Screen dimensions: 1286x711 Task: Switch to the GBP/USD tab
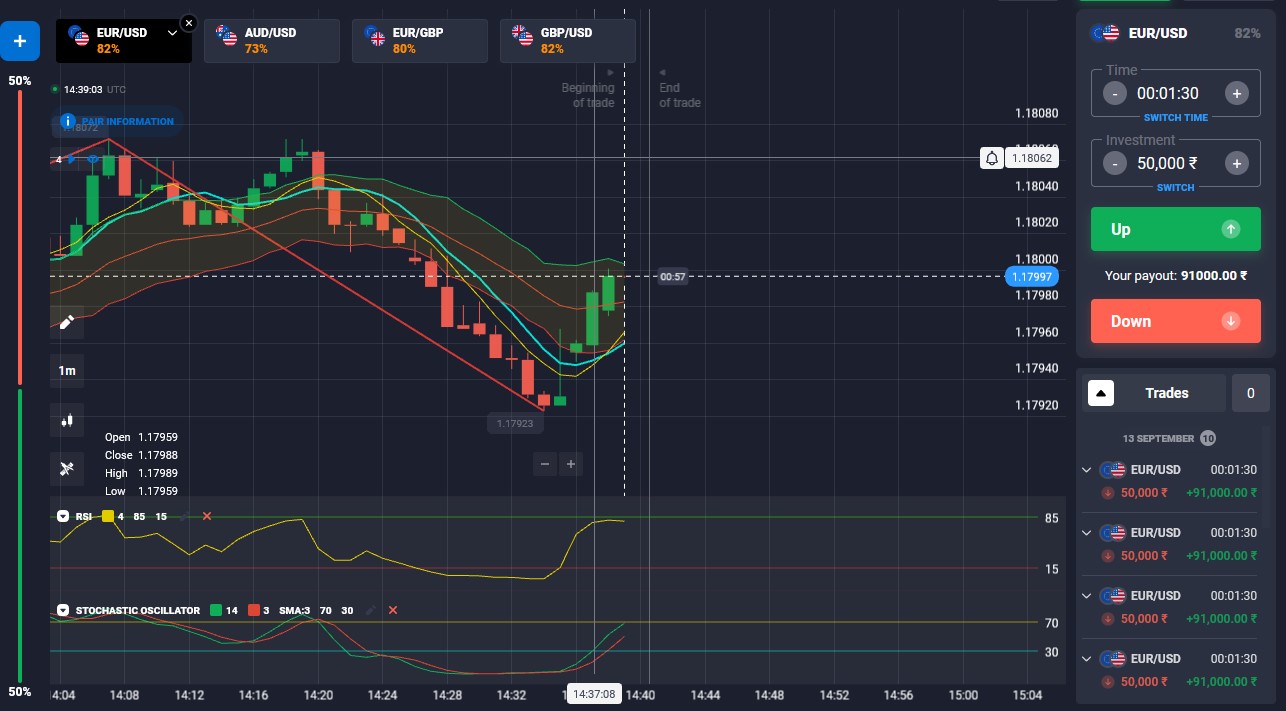pyautogui.click(x=568, y=40)
